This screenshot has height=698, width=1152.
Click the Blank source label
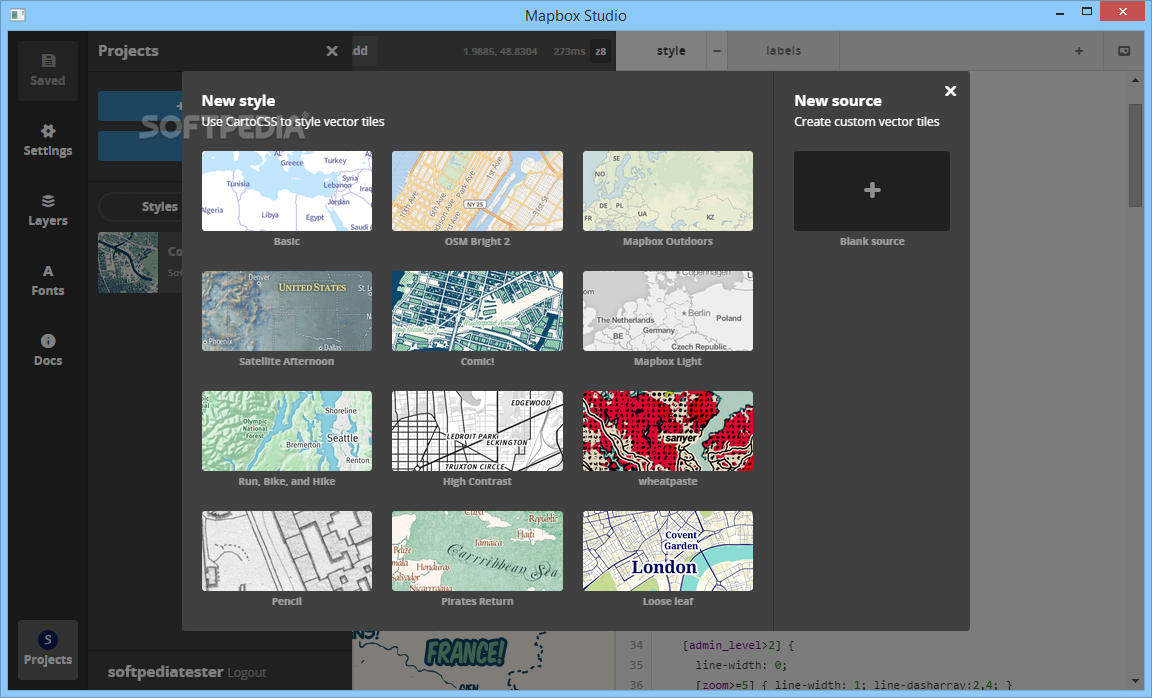[872, 241]
